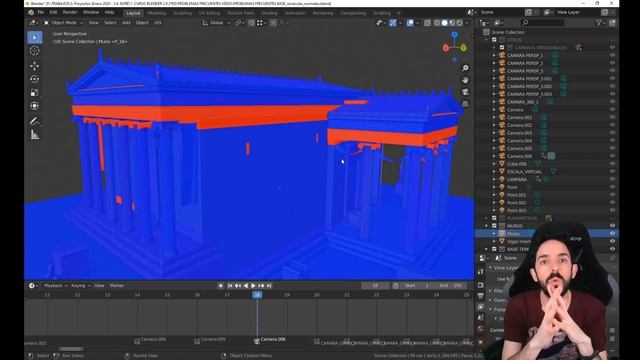Open the outliner display mode icon
Screen dimensions: 640x360
click(x=499, y=23)
